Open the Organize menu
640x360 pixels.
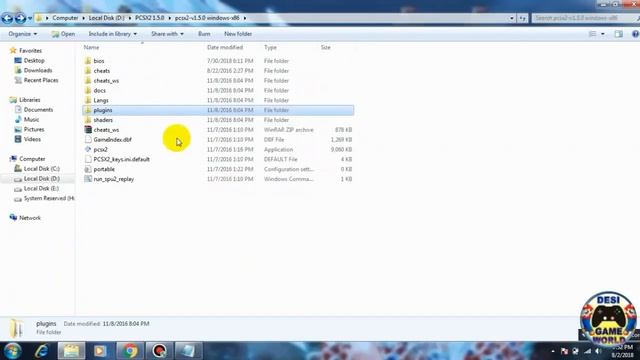pos(22,34)
